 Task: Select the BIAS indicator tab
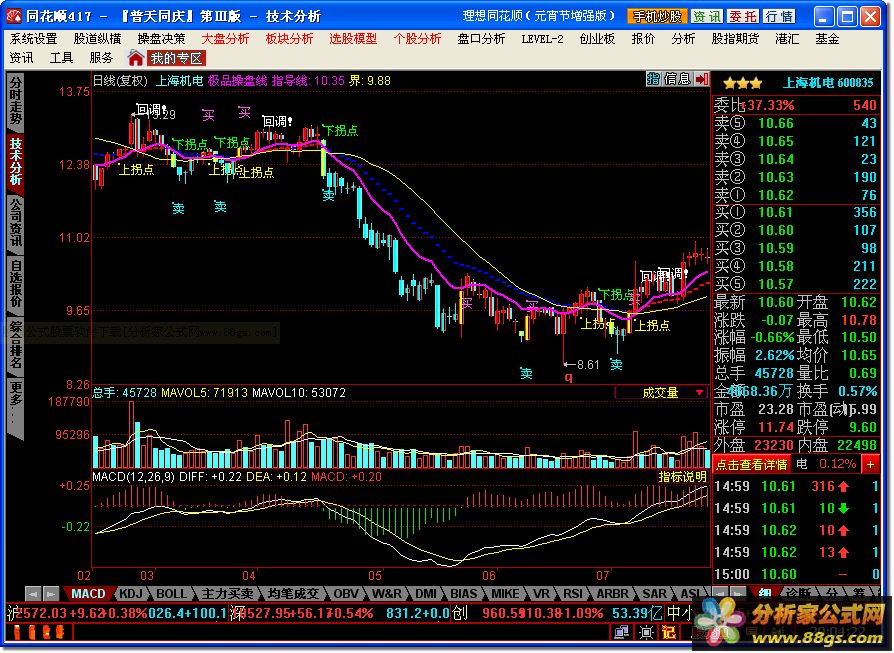(x=464, y=594)
